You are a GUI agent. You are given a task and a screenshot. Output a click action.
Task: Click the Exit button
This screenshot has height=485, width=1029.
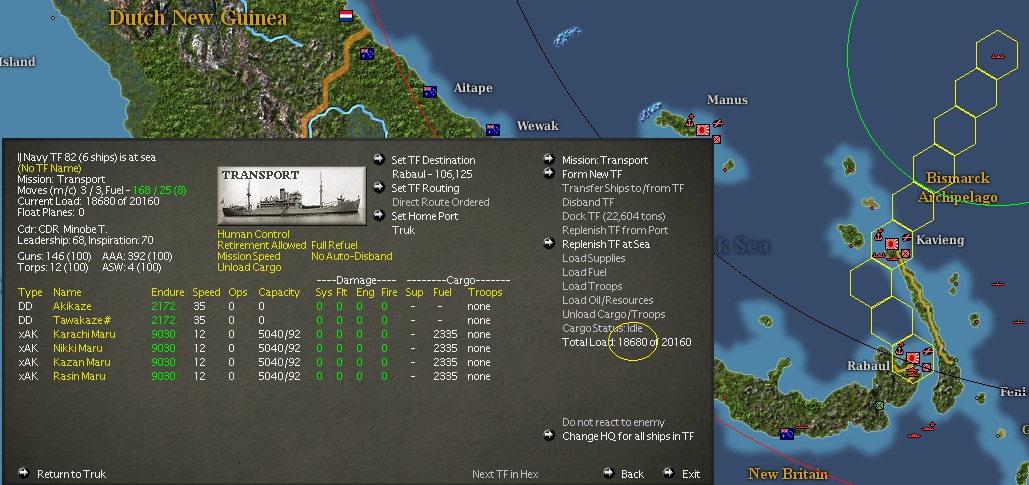pos(690,474)
